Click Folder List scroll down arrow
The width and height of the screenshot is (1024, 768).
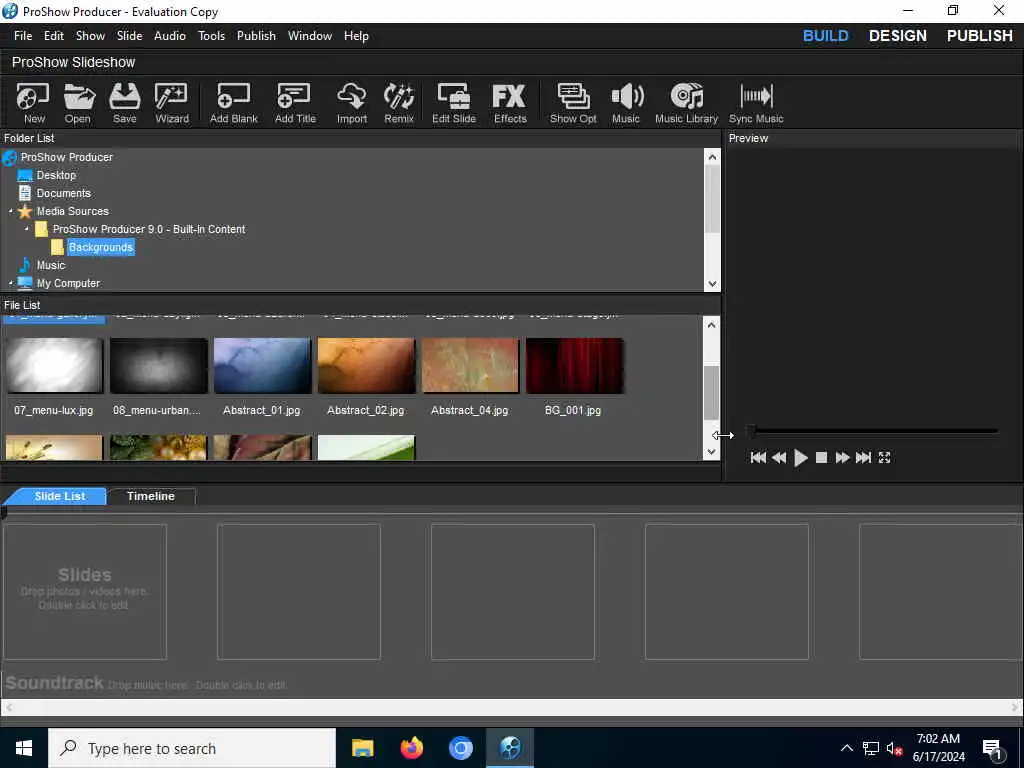point(712,284)
